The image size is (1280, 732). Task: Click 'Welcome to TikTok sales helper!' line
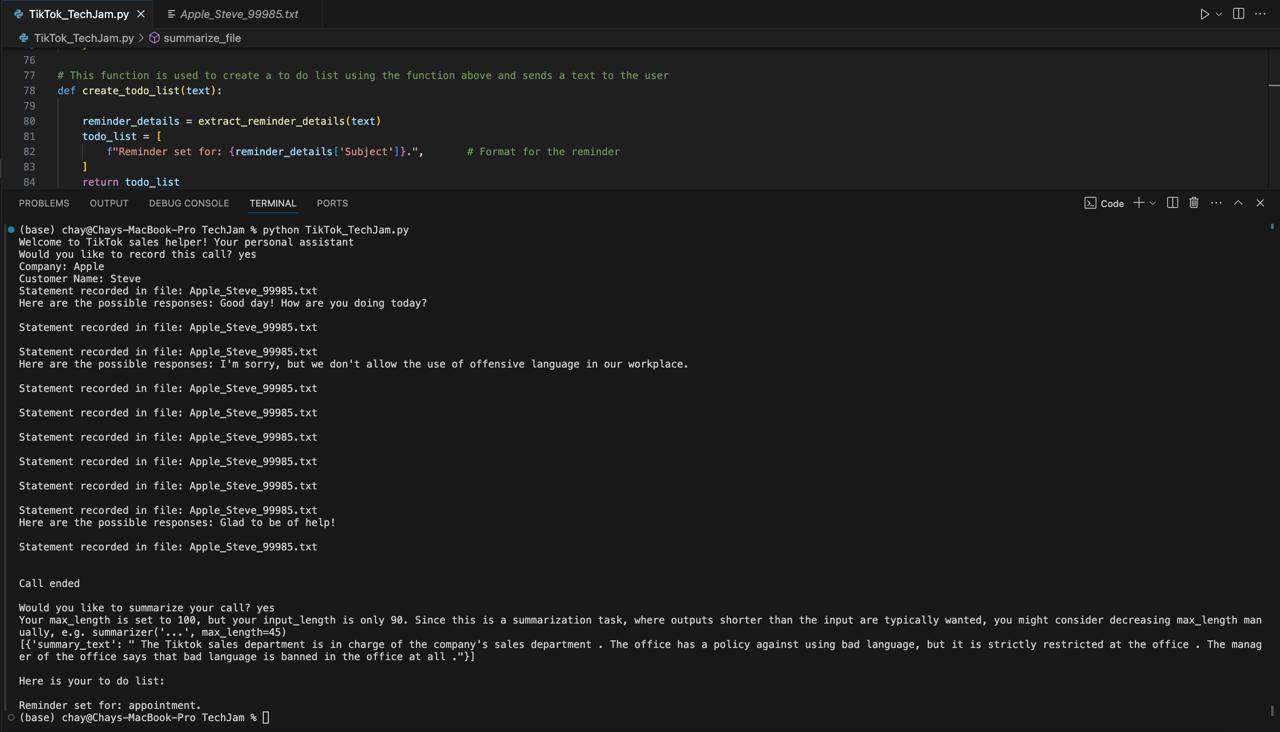pyautogui.click(x=186, y=242)
